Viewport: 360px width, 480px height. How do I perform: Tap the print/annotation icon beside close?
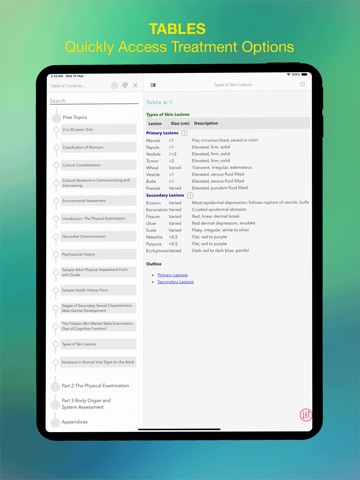(125, 85)
